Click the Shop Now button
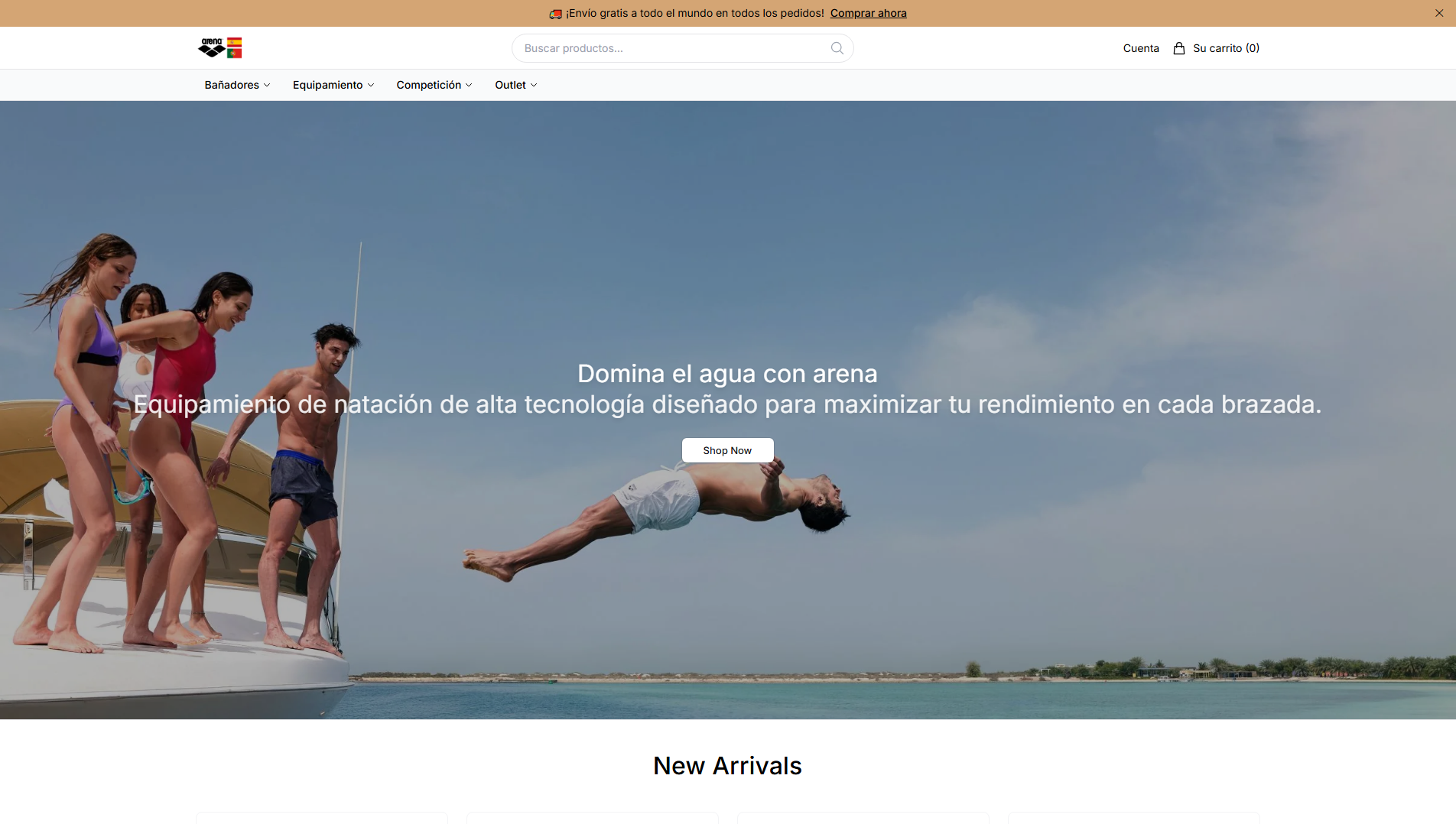Image resolution: width=1456 pixels, height=824 pixels. [727, 450]
